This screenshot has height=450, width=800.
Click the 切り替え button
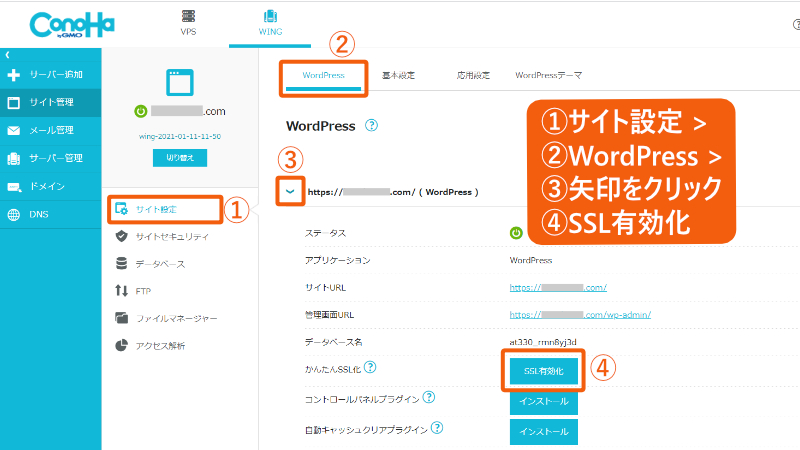(x=180, y=158)
